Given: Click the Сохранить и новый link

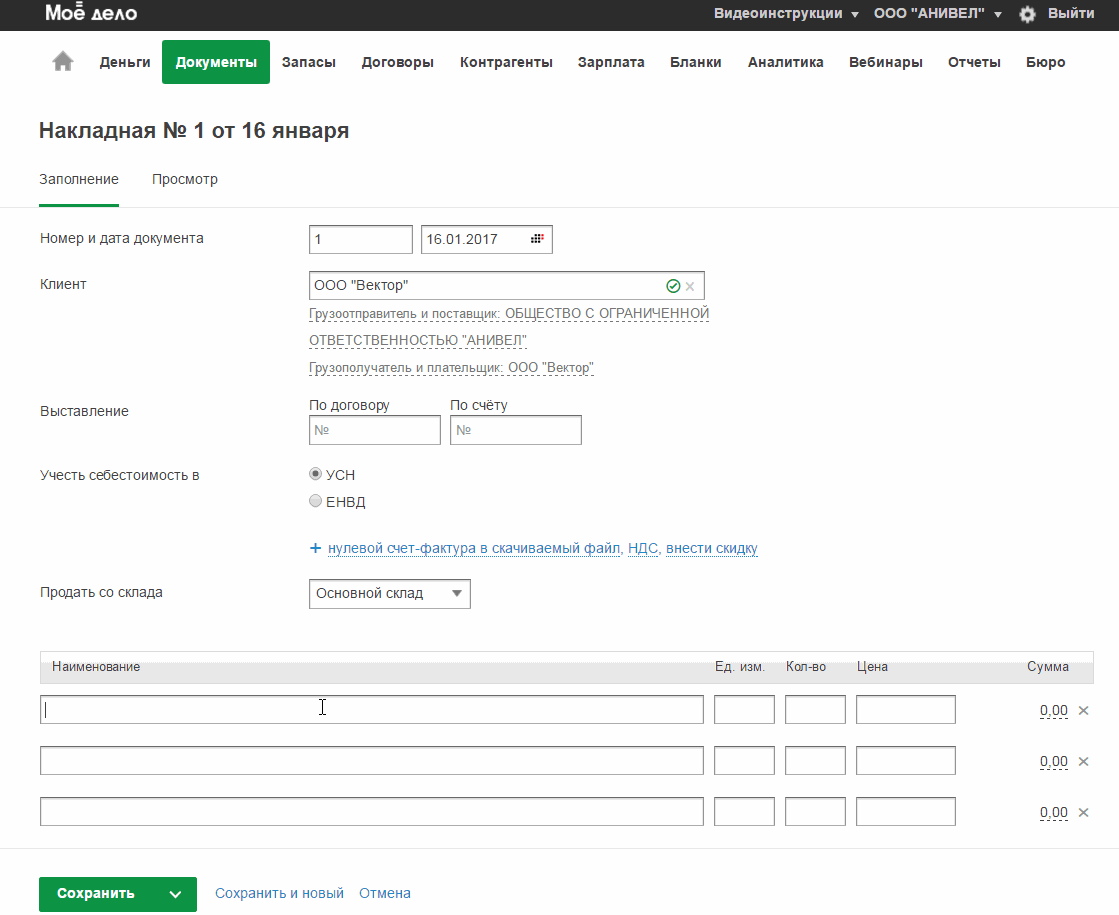Looking at the screenshot, I should pos(279,894).
